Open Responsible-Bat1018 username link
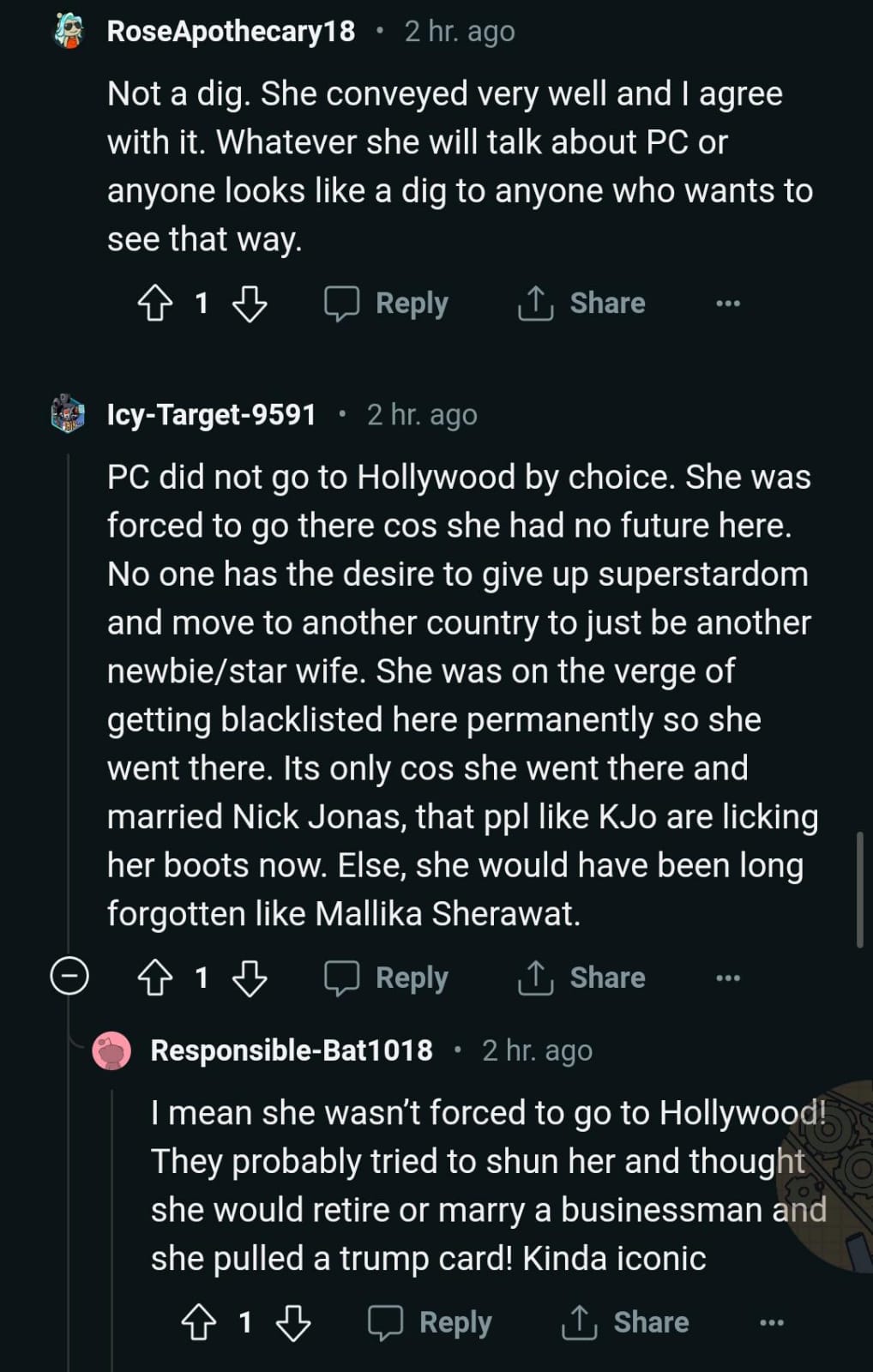The height and width of the screenshot is (1372, 873). pos(292,1050)
